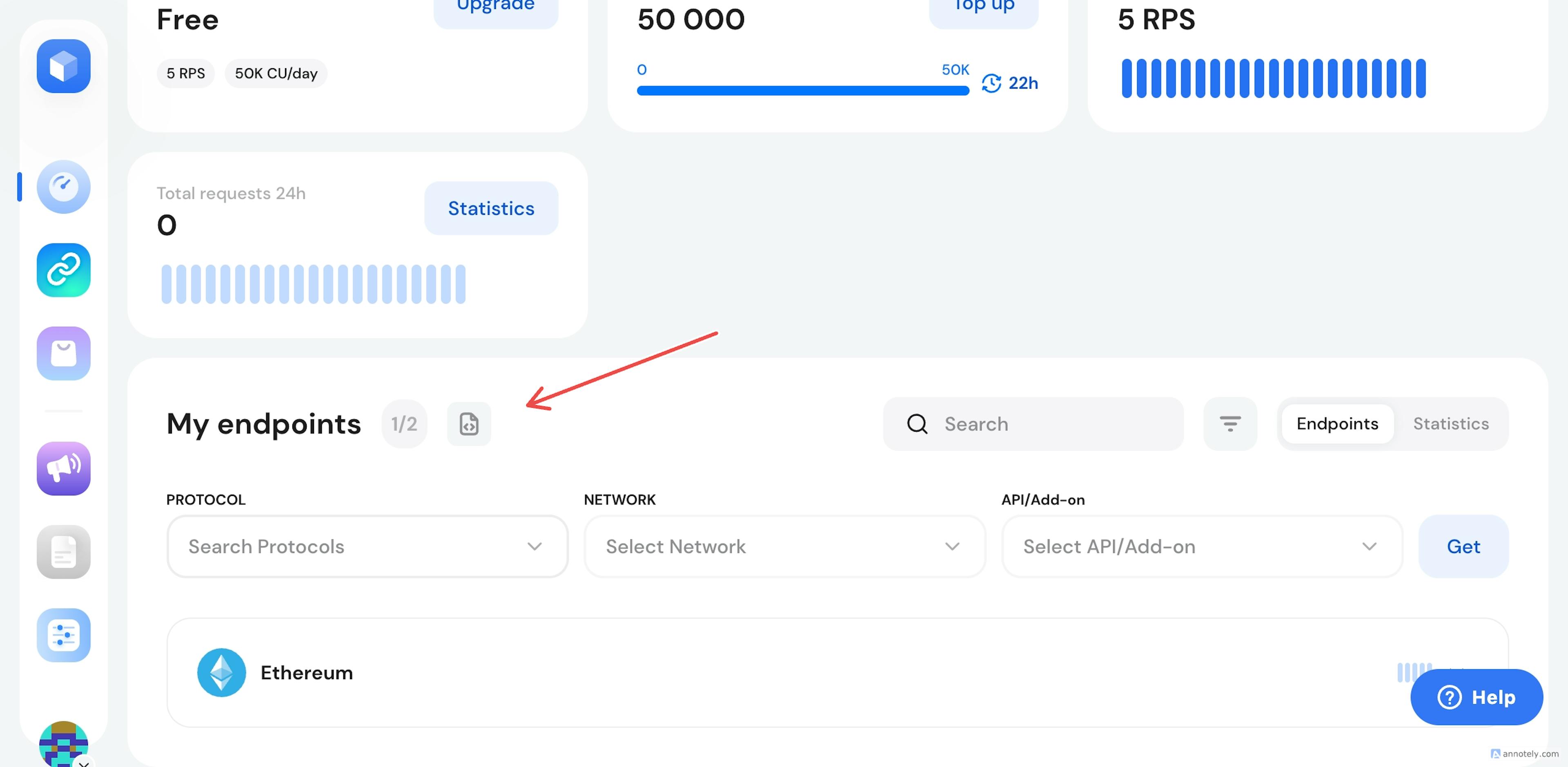The image size is (1568, 767).
Task: Open the shopping bag marketplace icon
Action: click(x=63, y=353)
